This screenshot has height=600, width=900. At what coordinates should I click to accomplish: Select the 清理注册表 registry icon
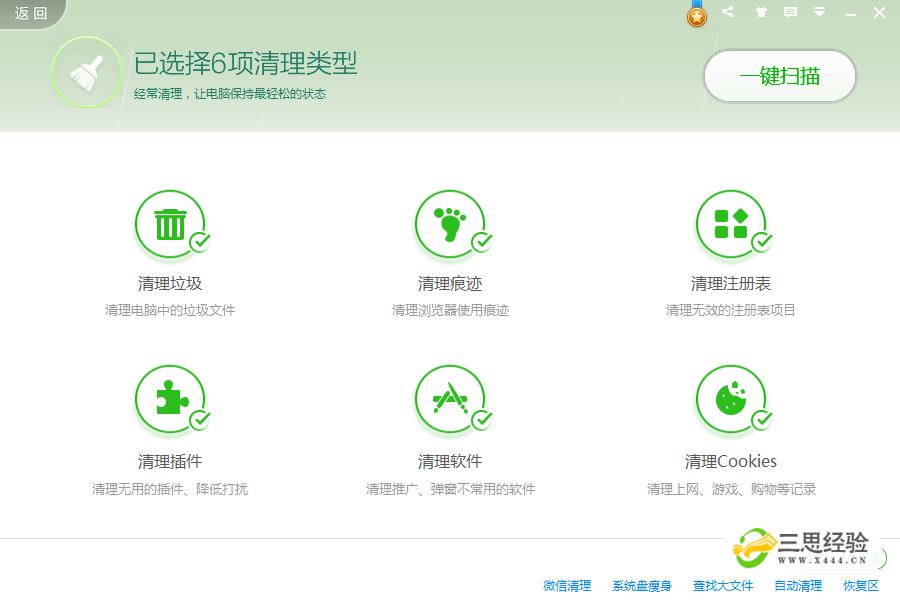coord(731,224)
